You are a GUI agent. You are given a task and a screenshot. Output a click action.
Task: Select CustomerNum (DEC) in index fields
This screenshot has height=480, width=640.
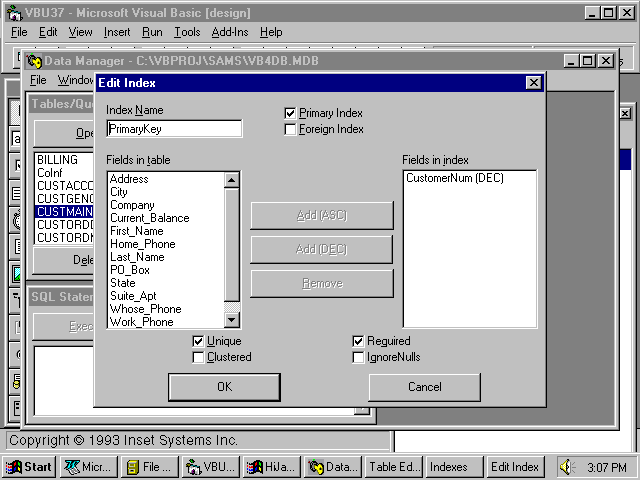pyautogui.click(x=454, y=179)
